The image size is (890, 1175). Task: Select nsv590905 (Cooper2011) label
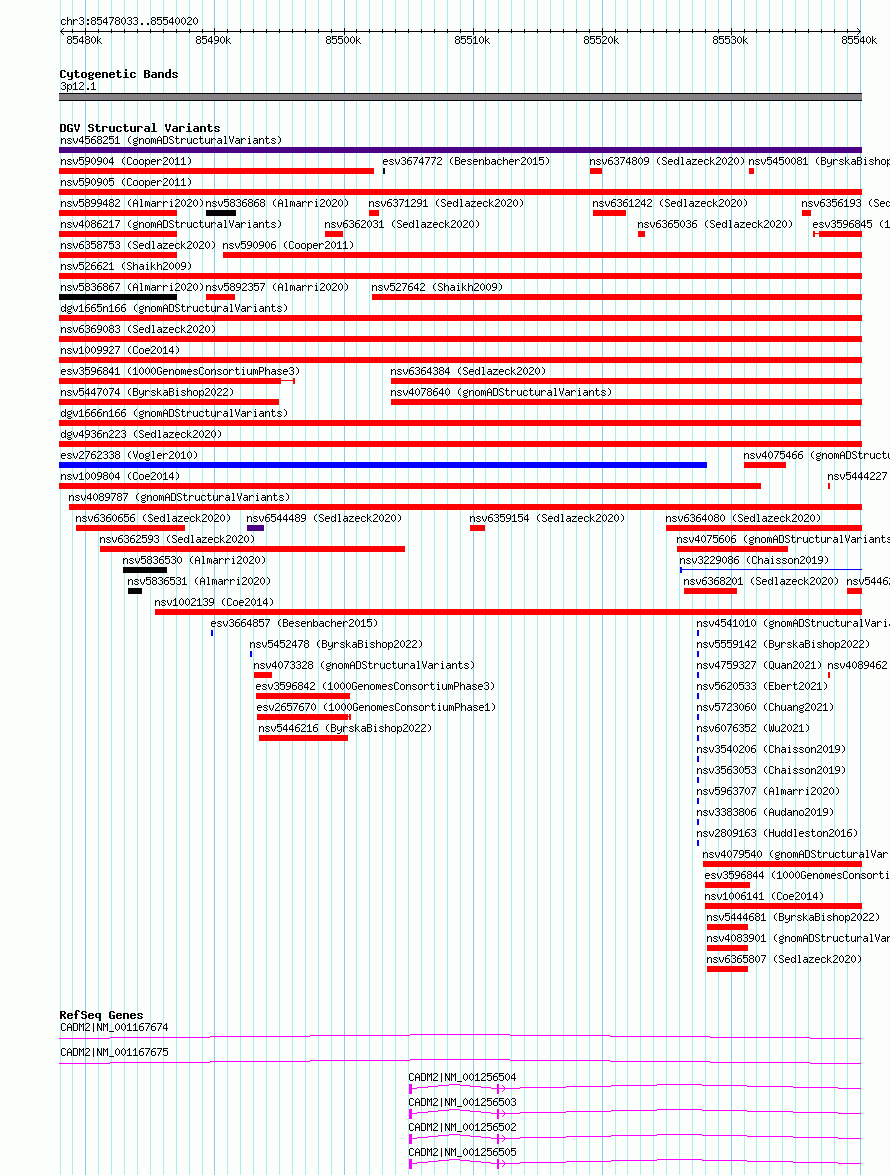[126, 182]
